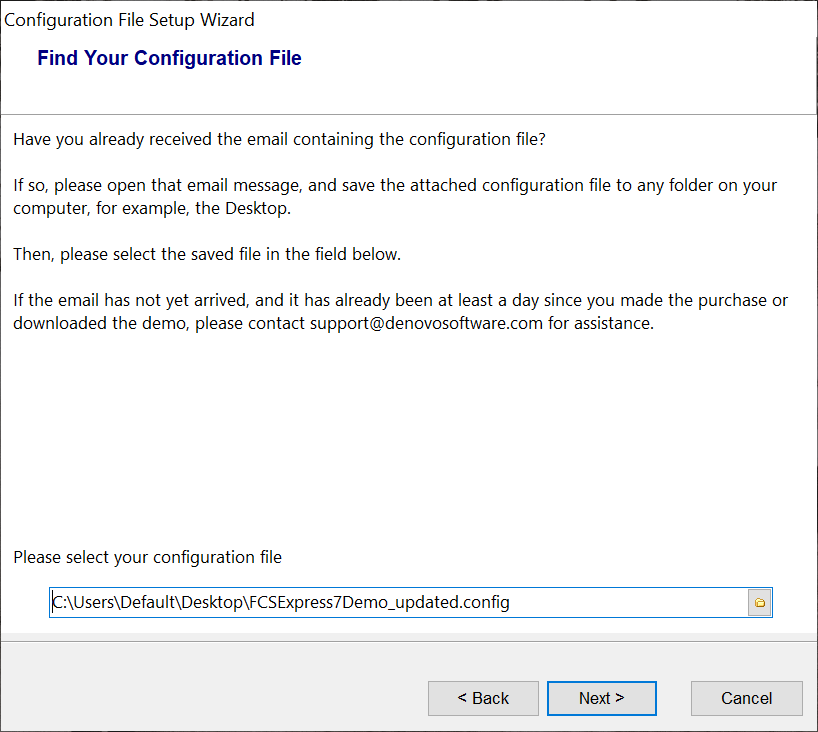Click FCSExpress7Demo_updated.config filename in the path
This screenshot has height=732, width=818.
point(380,602)
